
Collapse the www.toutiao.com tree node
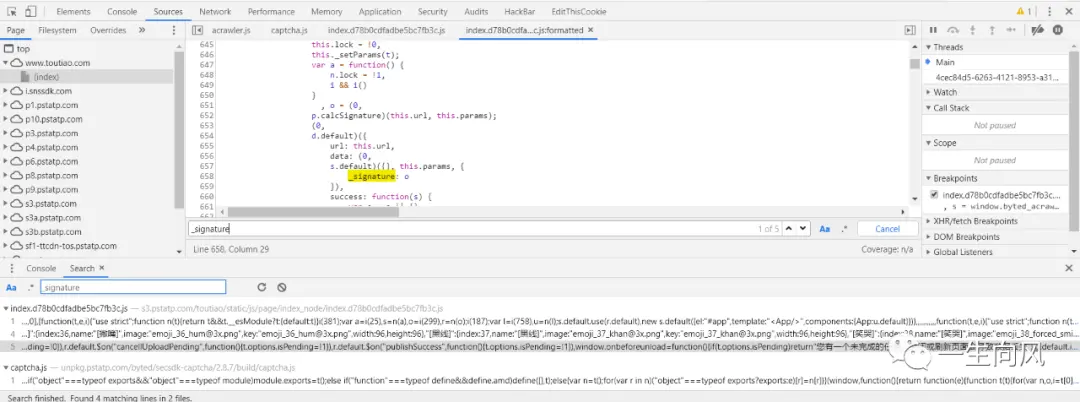coord(6,63)
